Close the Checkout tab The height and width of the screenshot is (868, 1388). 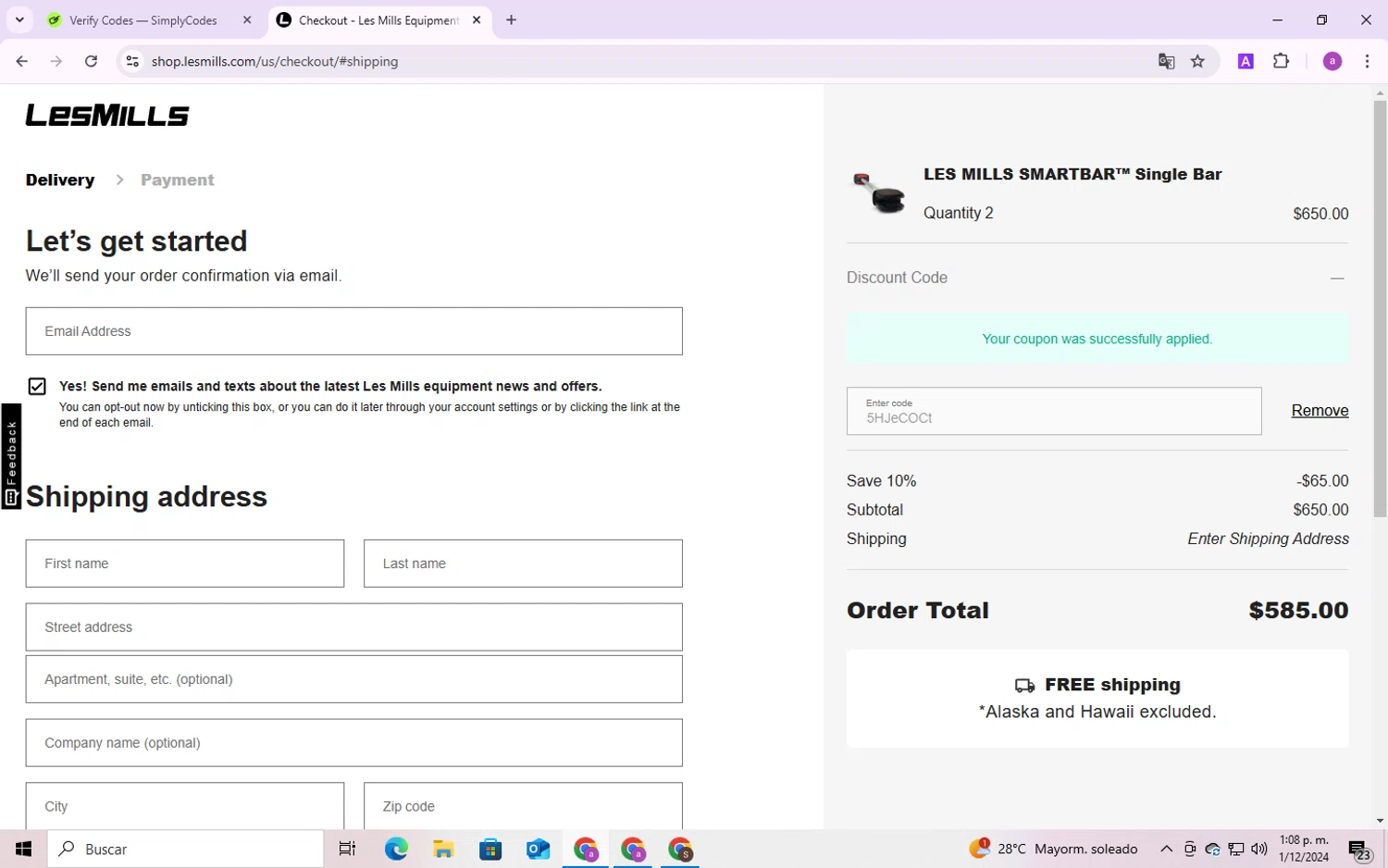477,20
